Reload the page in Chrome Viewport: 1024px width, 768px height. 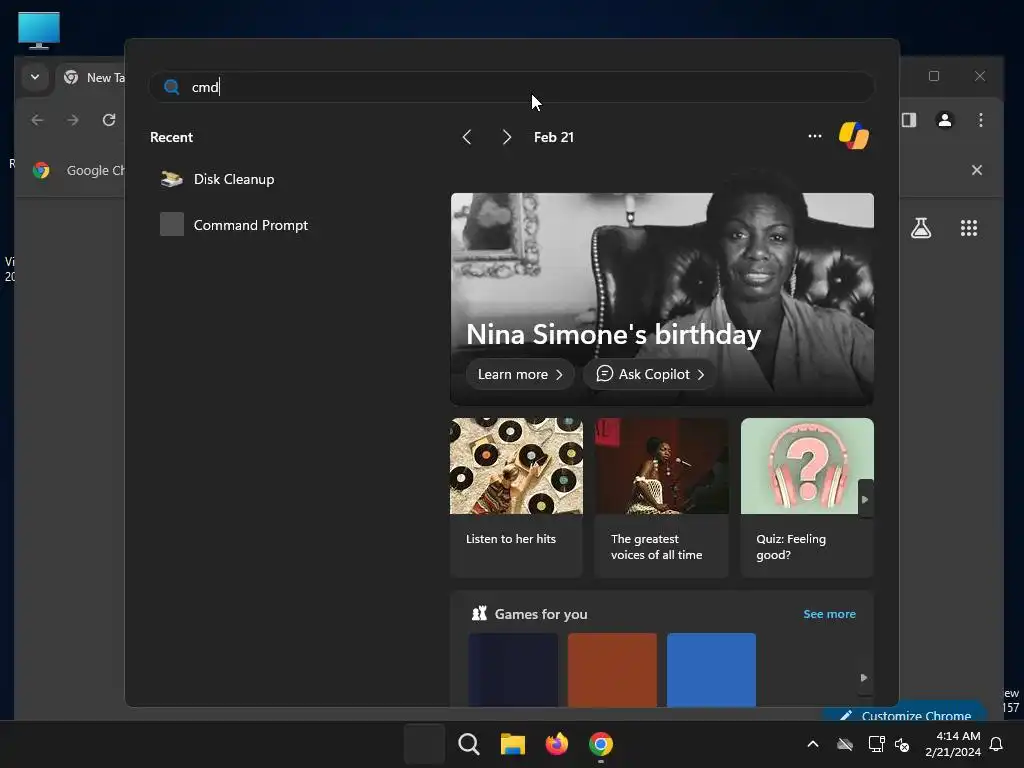pyautogui.click(x=109, y=120)
